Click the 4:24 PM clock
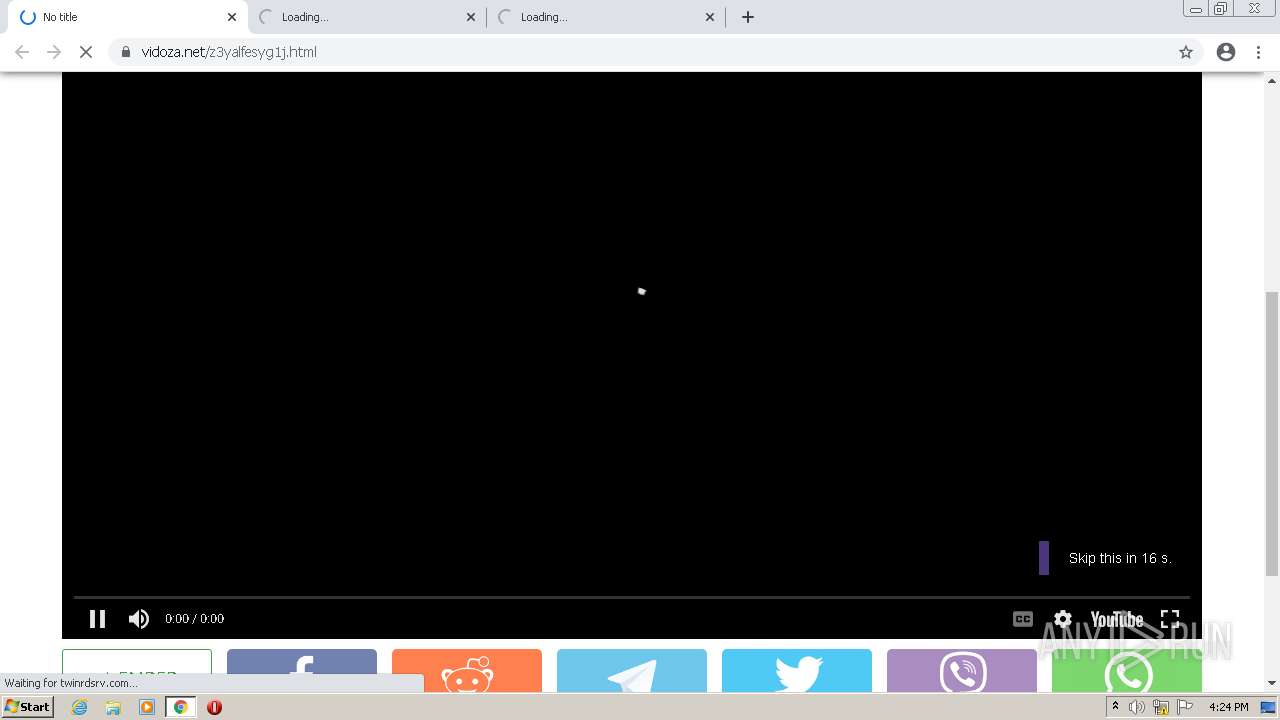Viewport: 1280px width, 720px height. [1228, 707]
